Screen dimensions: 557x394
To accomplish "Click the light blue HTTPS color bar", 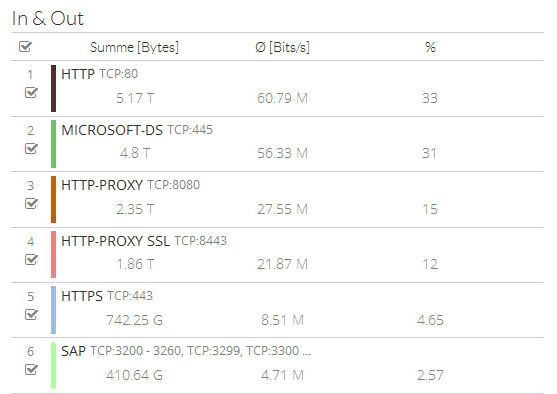I will (53, 310).
